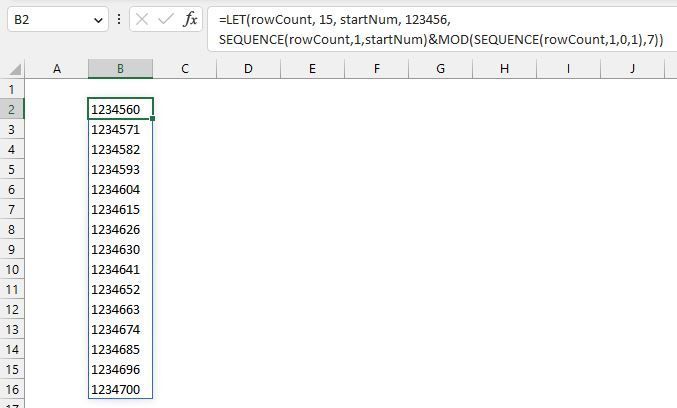This screenshot has width=677, height=408.
Task: Click cell containing 1234674
Action: (x=120, y=329)
